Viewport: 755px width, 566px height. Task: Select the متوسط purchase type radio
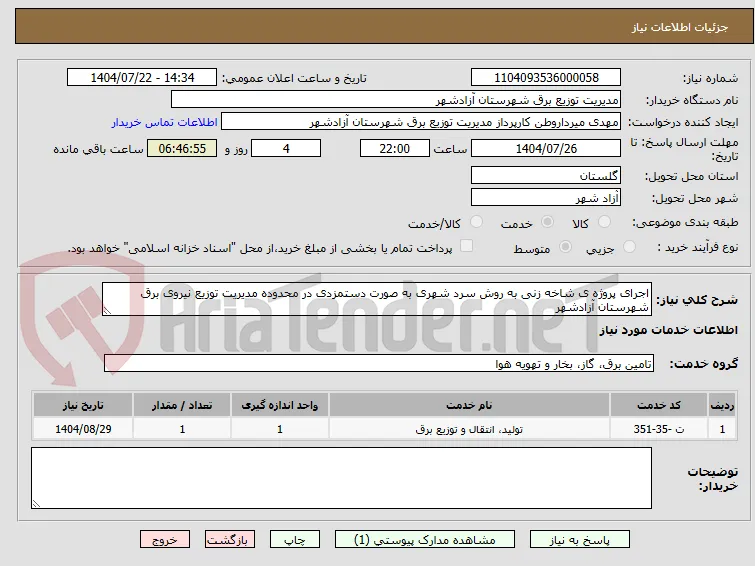tap(565, 247)
